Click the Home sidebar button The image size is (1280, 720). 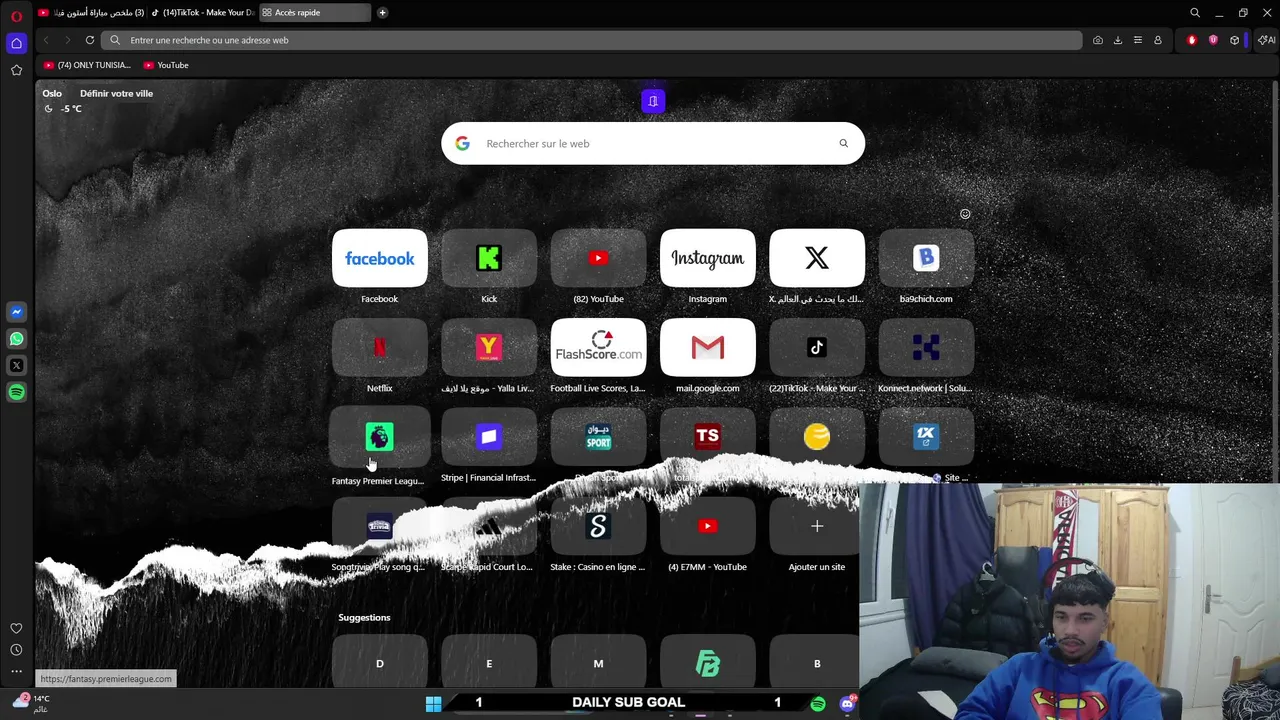pos(16,43)
